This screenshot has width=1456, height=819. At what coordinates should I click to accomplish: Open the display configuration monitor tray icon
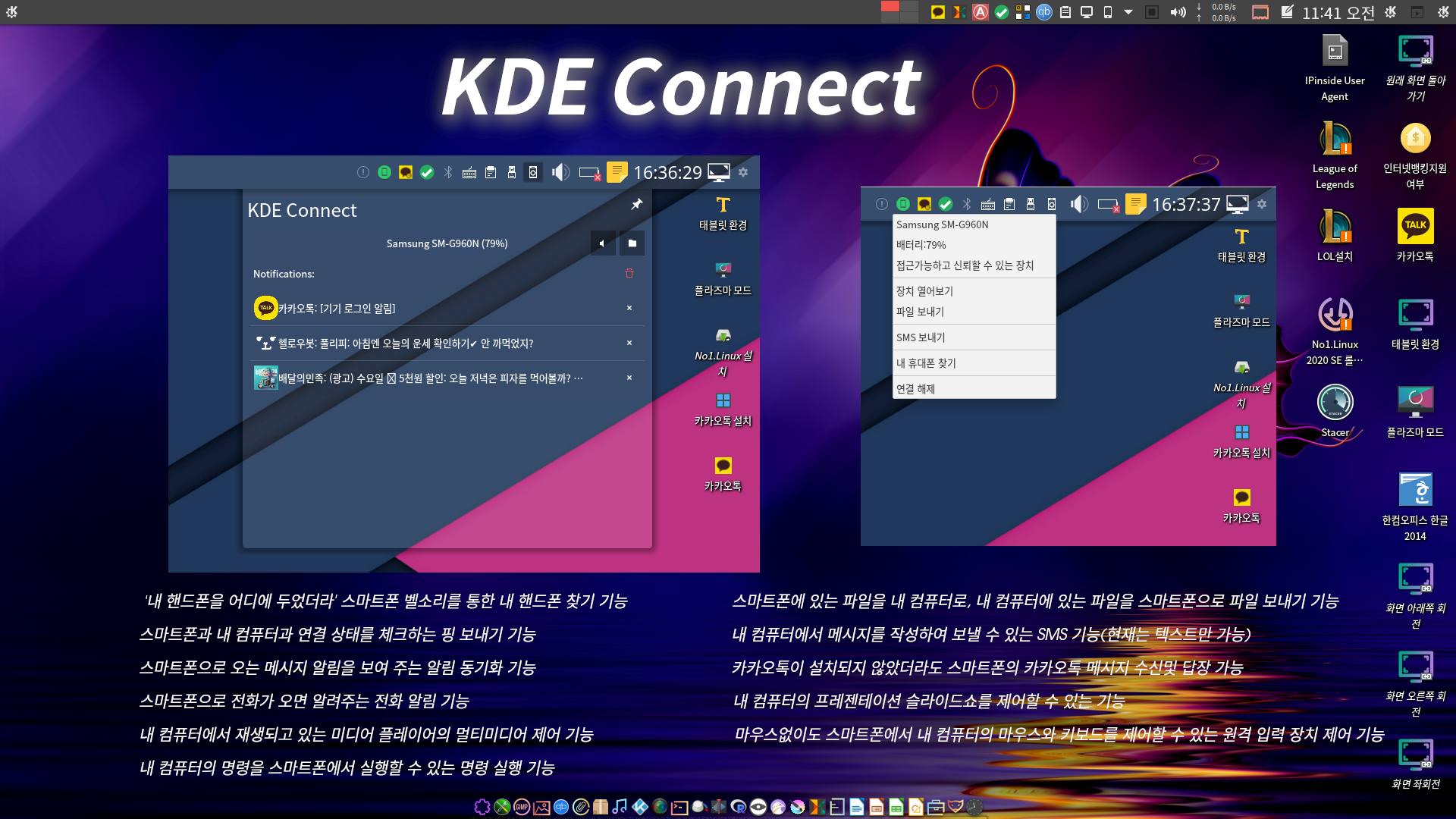coord(1087,12)
